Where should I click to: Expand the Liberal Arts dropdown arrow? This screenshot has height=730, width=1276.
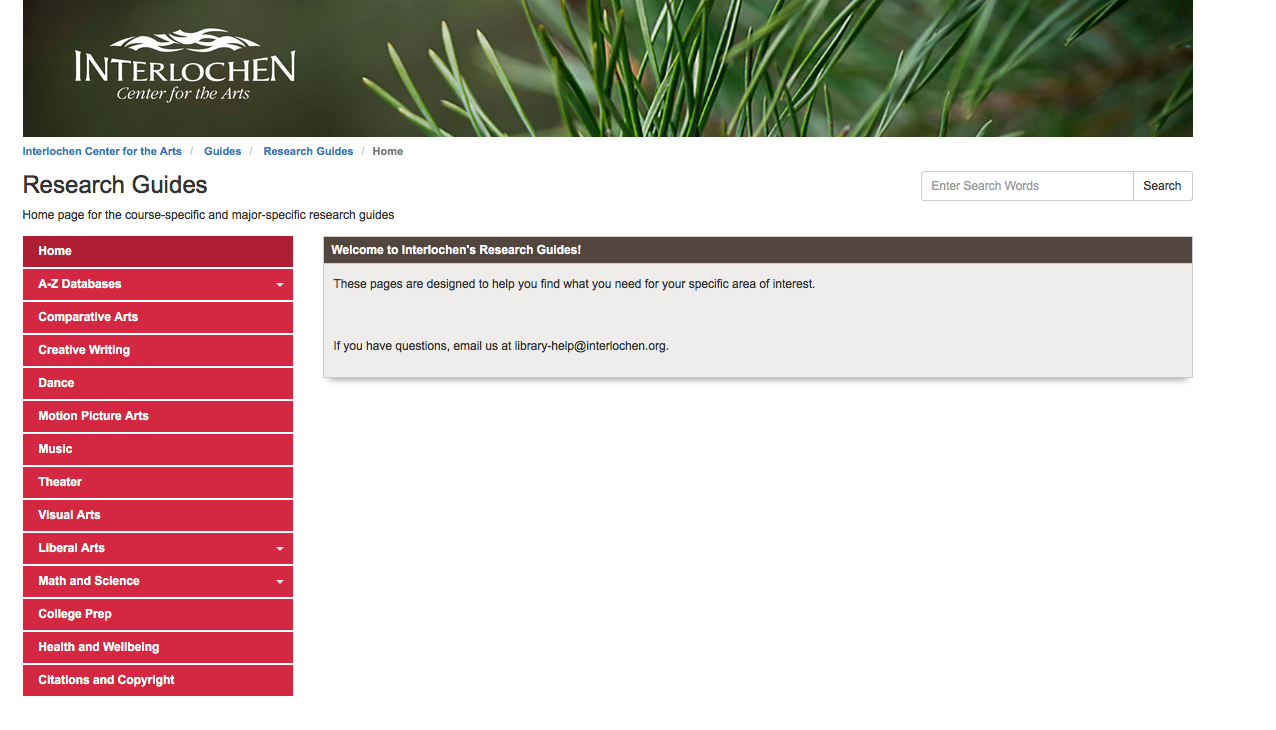click(x=280, y=549)
